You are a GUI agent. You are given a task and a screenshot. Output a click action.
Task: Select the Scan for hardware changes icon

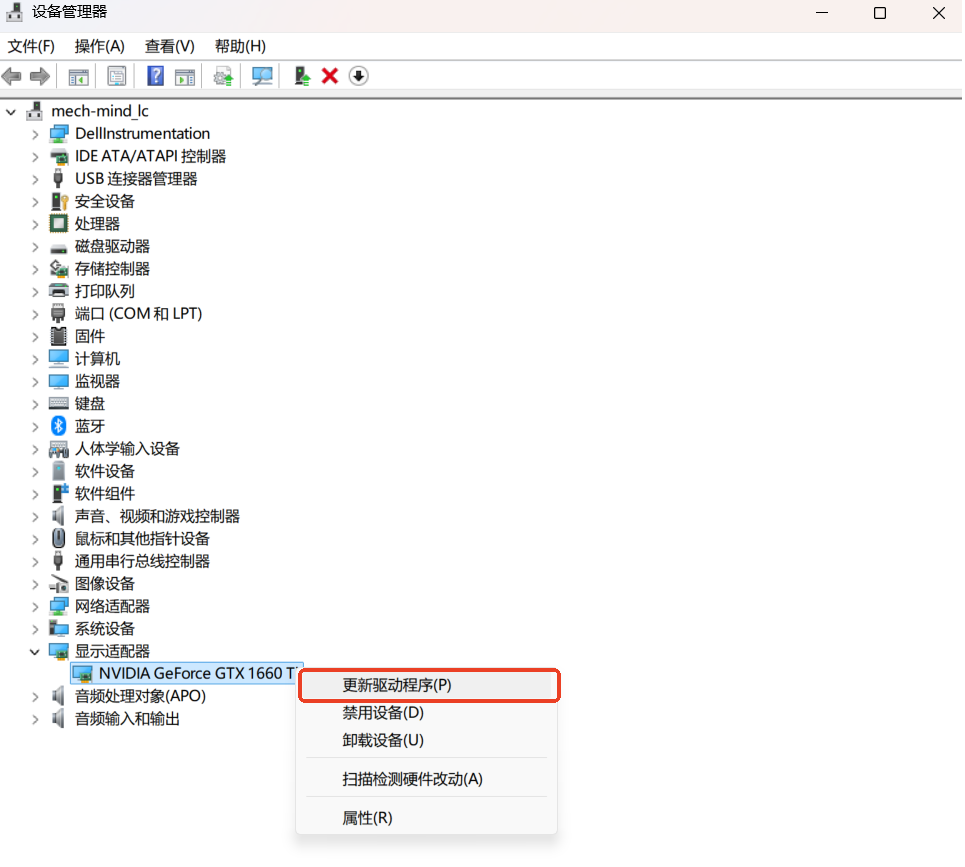262,76
